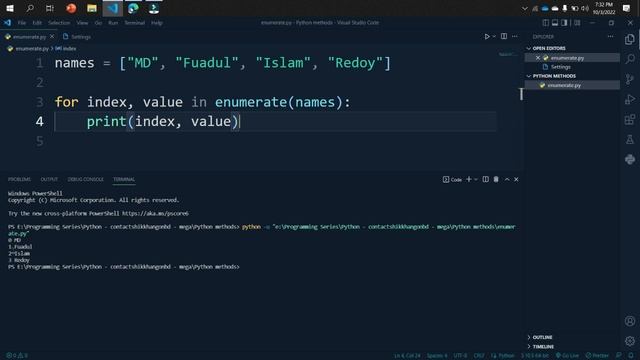
Task: Change indentation via Spaces: 4 status item
Action: tap(437, 356)
